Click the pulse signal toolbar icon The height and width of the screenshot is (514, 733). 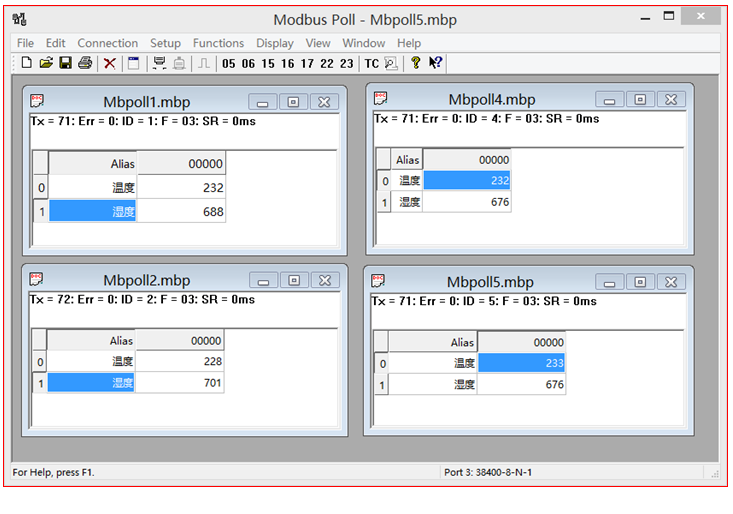tap(203, 63)
